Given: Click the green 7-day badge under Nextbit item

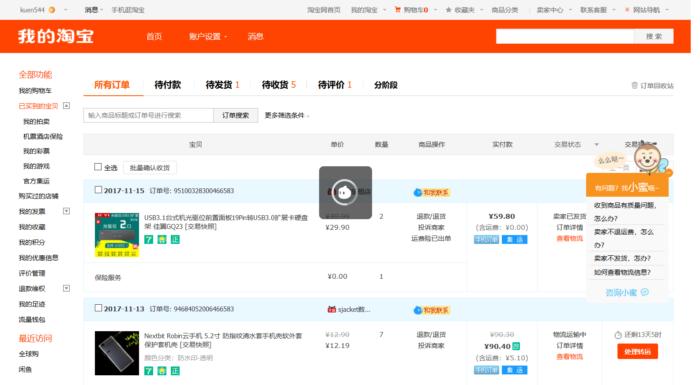Looking at the screenshot, I should (x=149, y=371).
